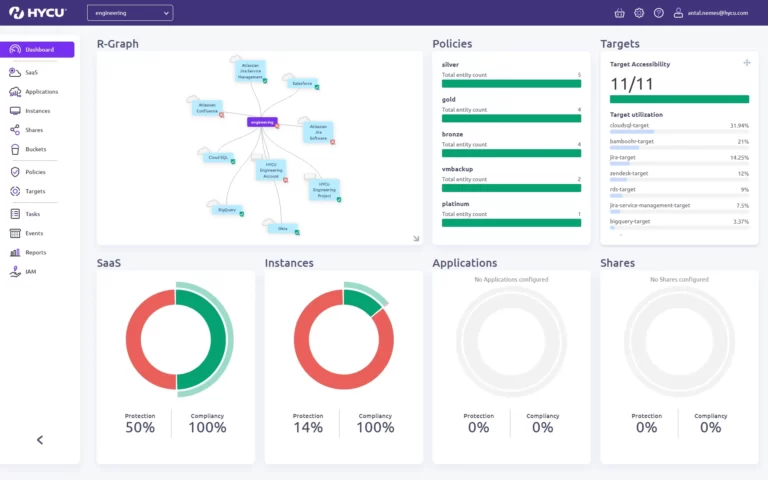The width and height of the screenshot is (768, 480).
Task: Open the Policies menu item
Action: (35, 172)
